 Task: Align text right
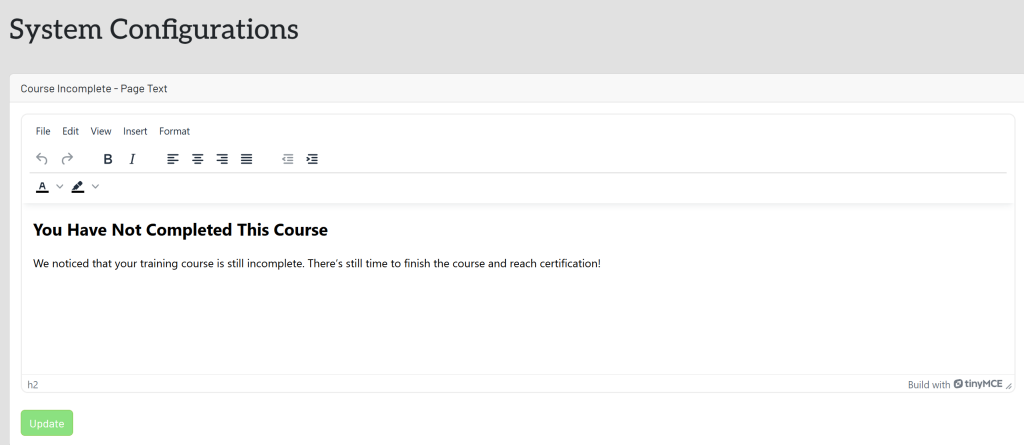pyautogui.click(x=222, y=159)
